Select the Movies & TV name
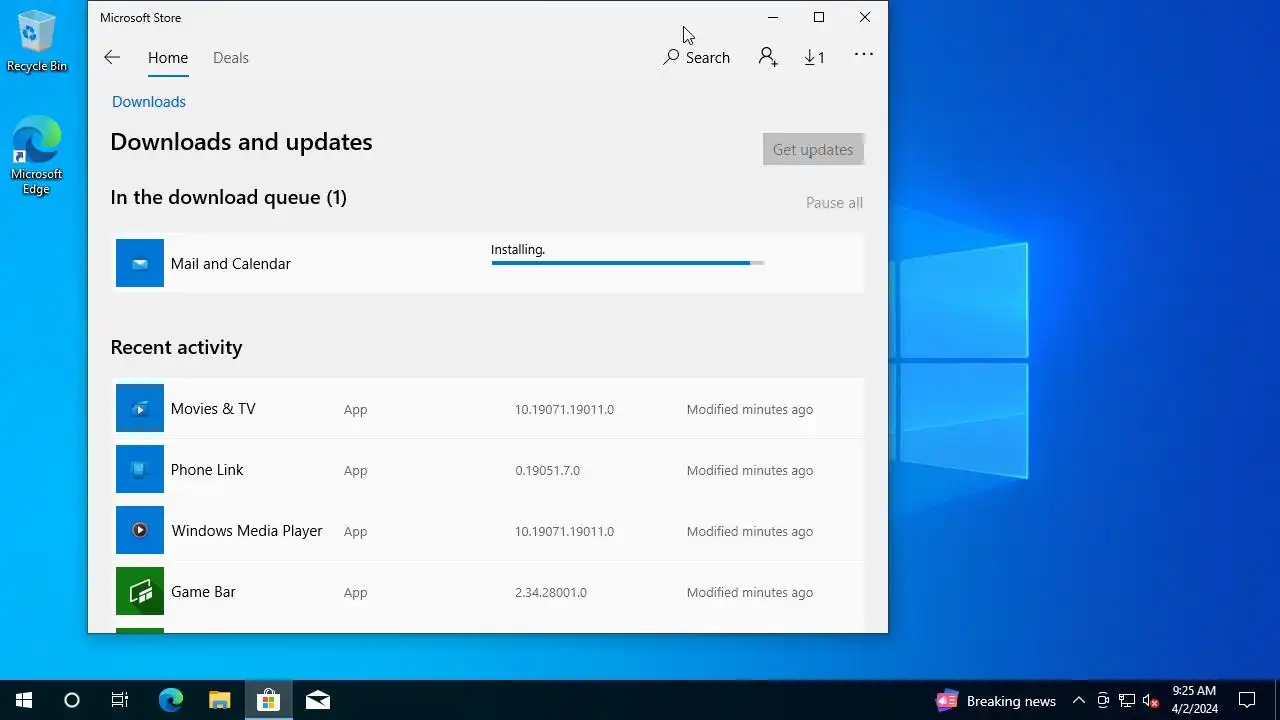1280x720 pixels. [x=213, y=409]
